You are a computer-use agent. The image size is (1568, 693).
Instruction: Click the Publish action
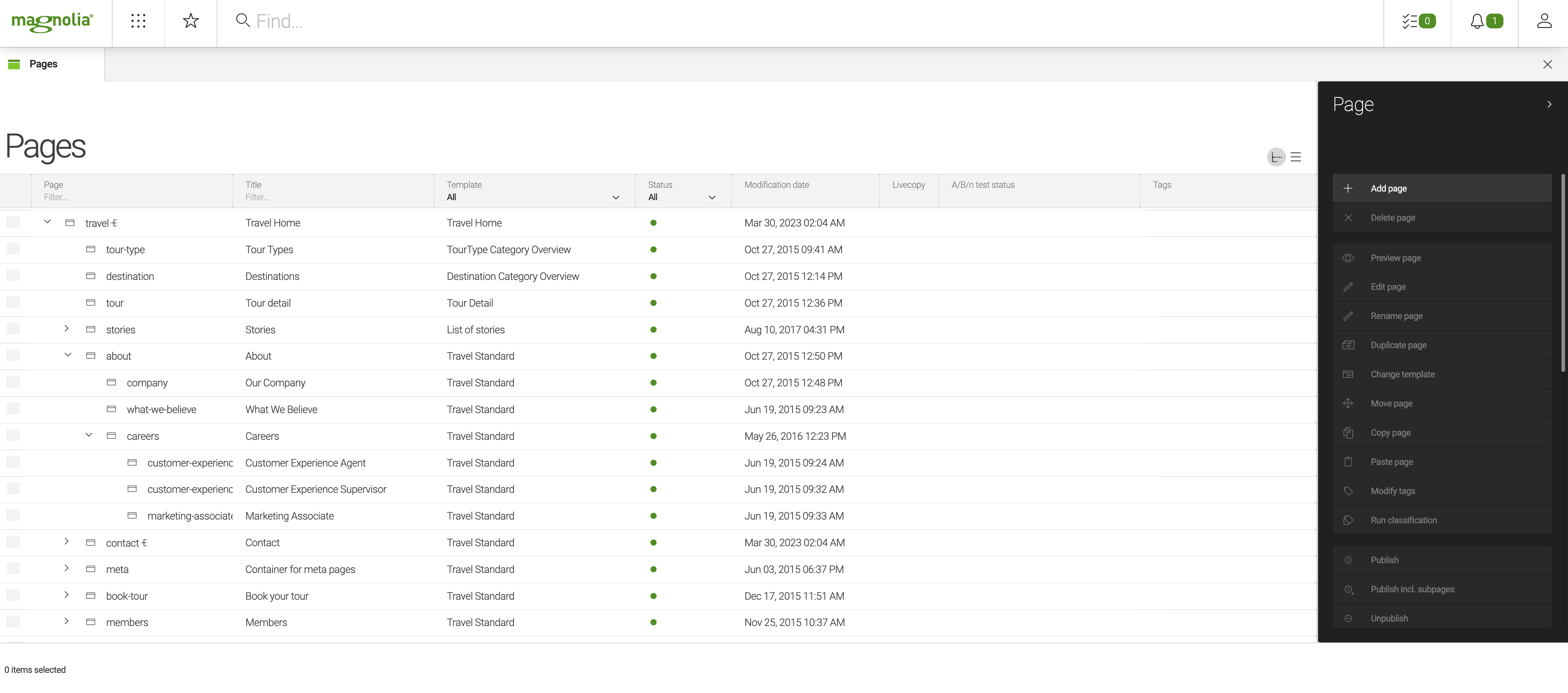(x=1442, y=560)
